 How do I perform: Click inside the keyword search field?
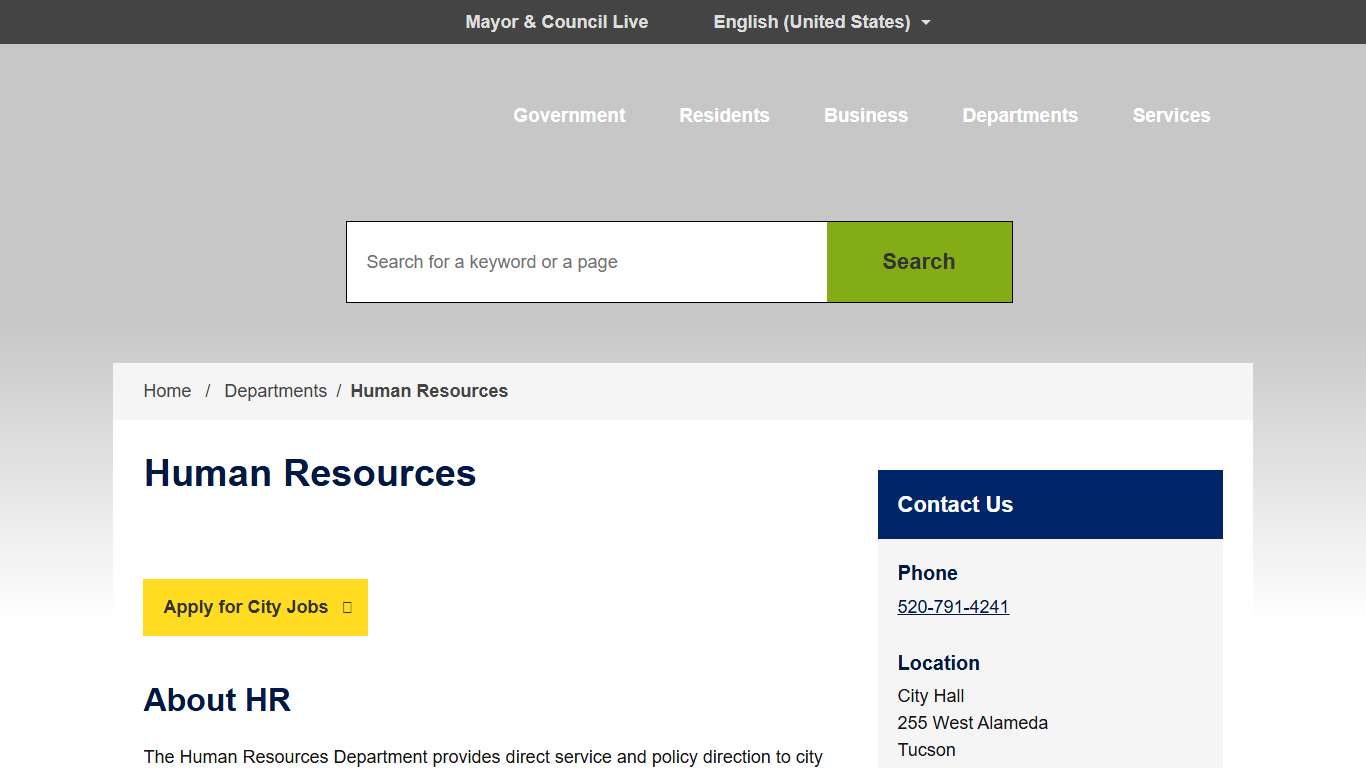(x=586, y=261)
